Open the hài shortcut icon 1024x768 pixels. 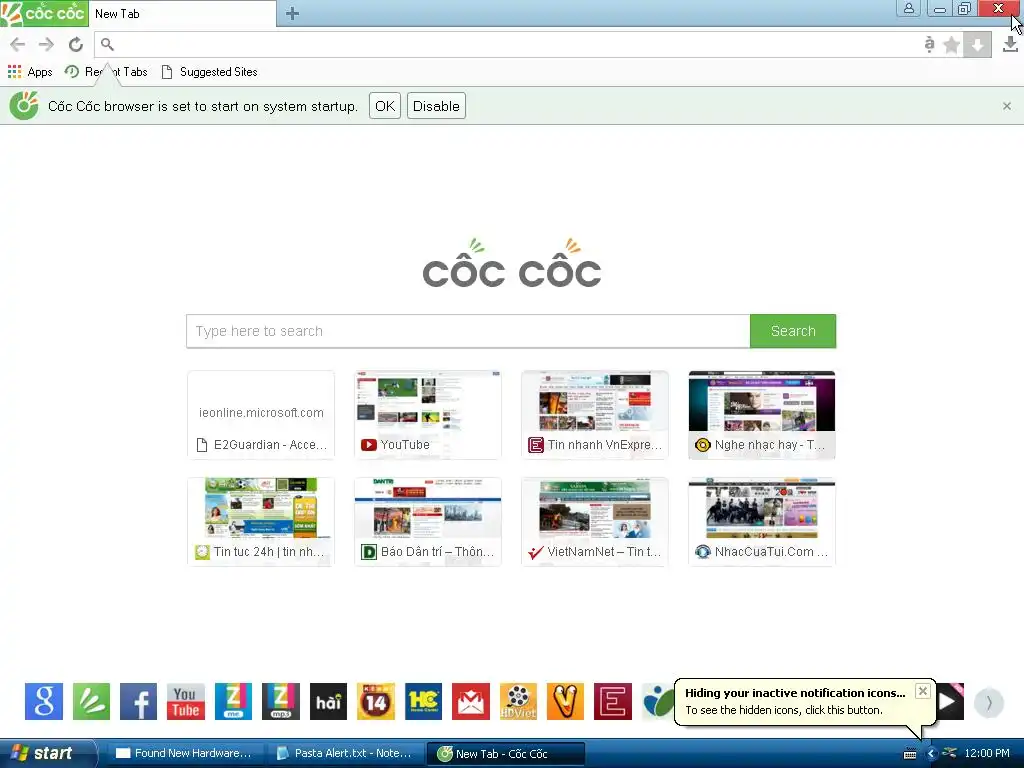tap(328, 701)
